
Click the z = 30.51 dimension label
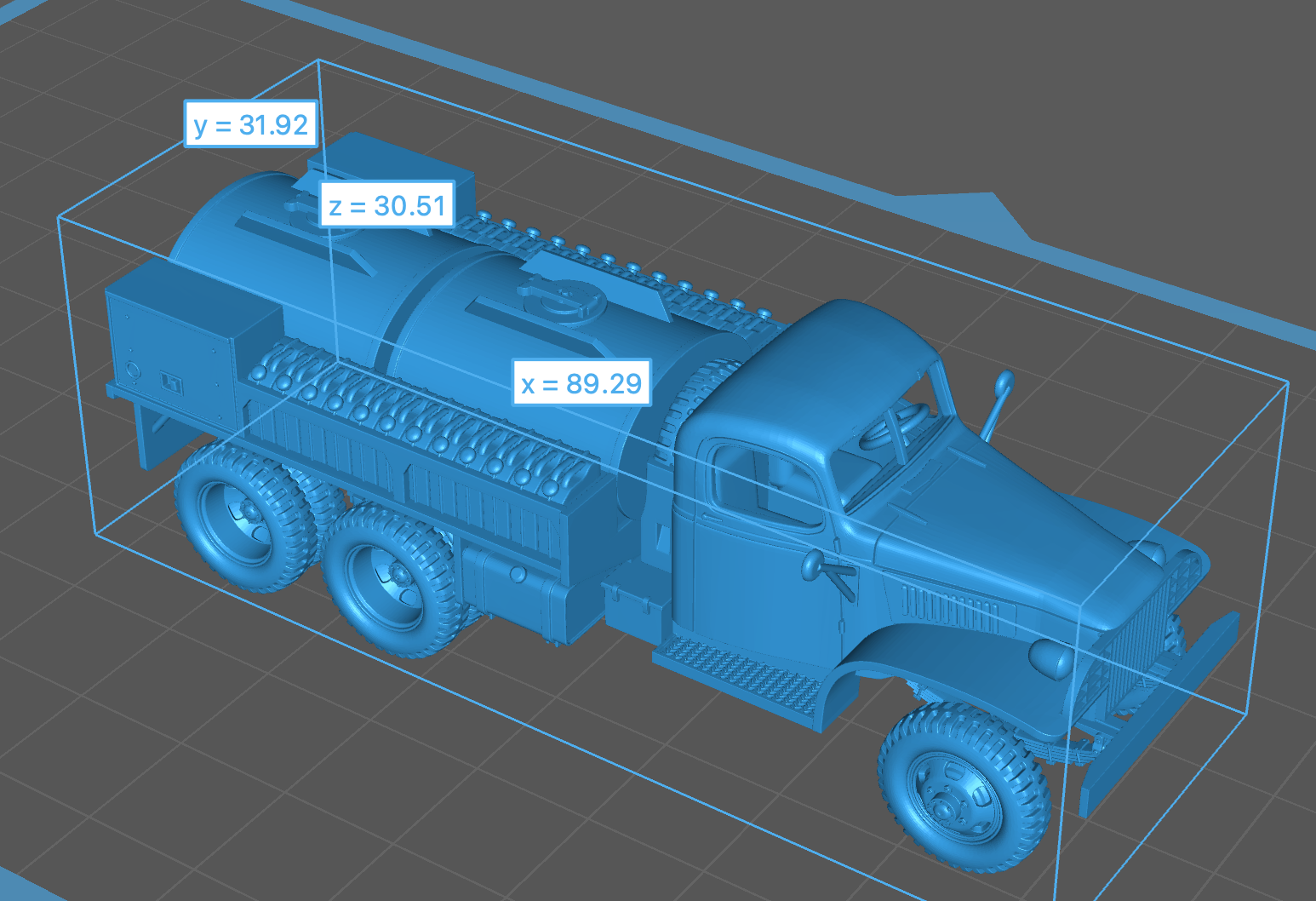pos(387,205)
